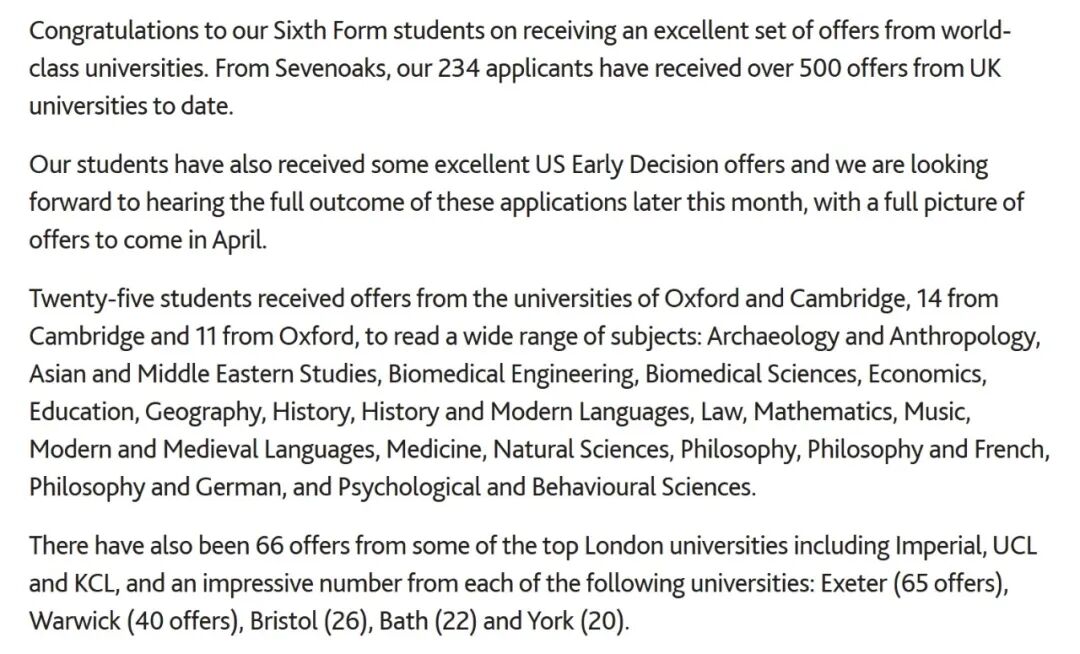Click the word "Economics"
1080x654 pixels.
pyautogui.click(x=926, y=374)
